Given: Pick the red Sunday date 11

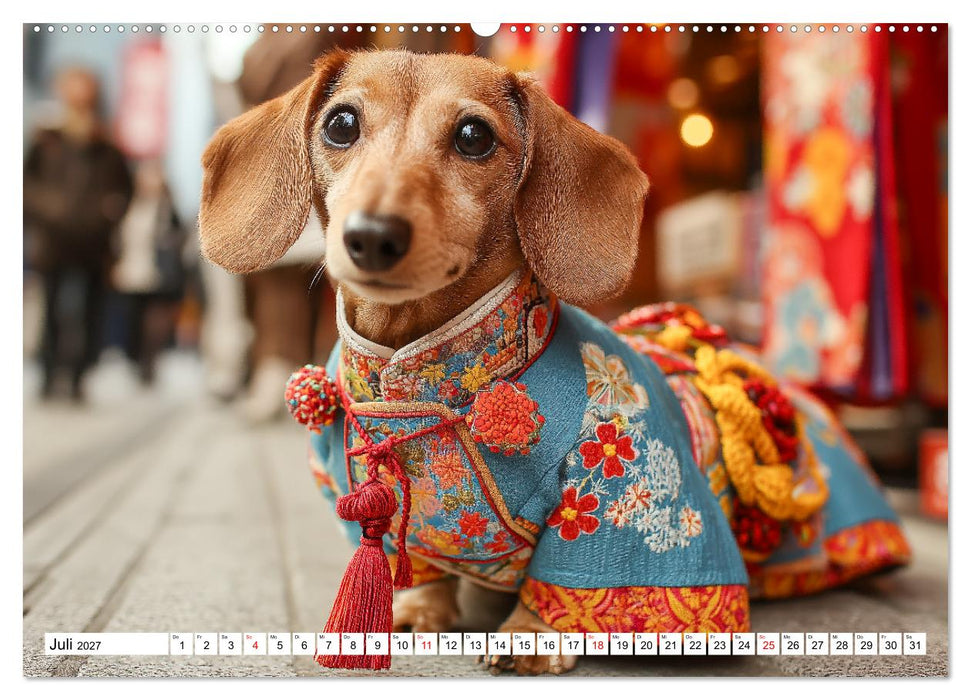Looking at the screenshot, I should 426,644.
